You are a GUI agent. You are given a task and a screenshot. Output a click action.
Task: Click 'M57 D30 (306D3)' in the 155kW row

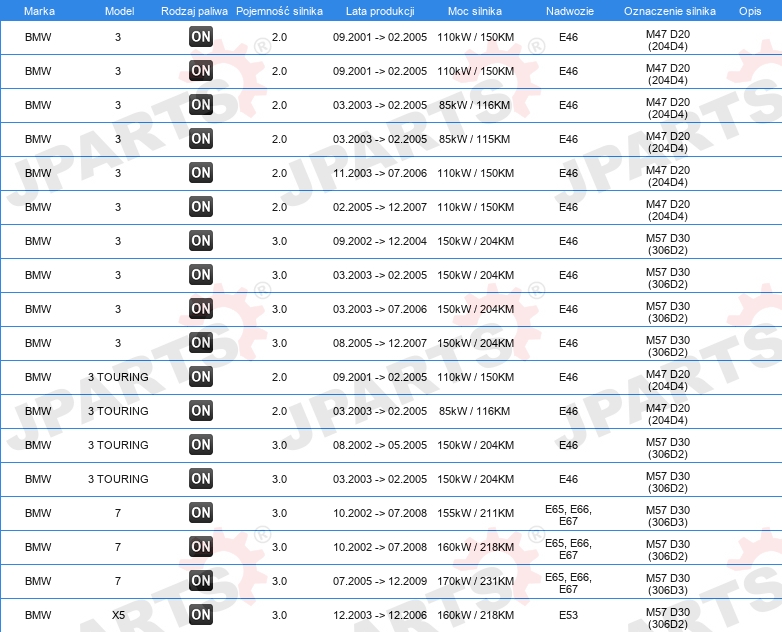[x=668, y=516]
